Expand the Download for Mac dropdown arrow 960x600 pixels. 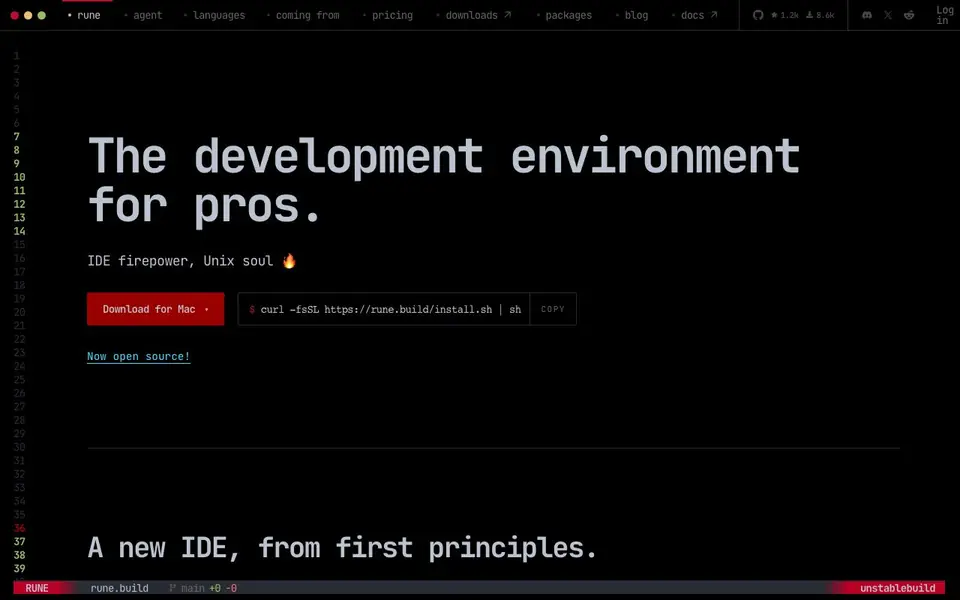pyautogui.click(x=206, y=310)
